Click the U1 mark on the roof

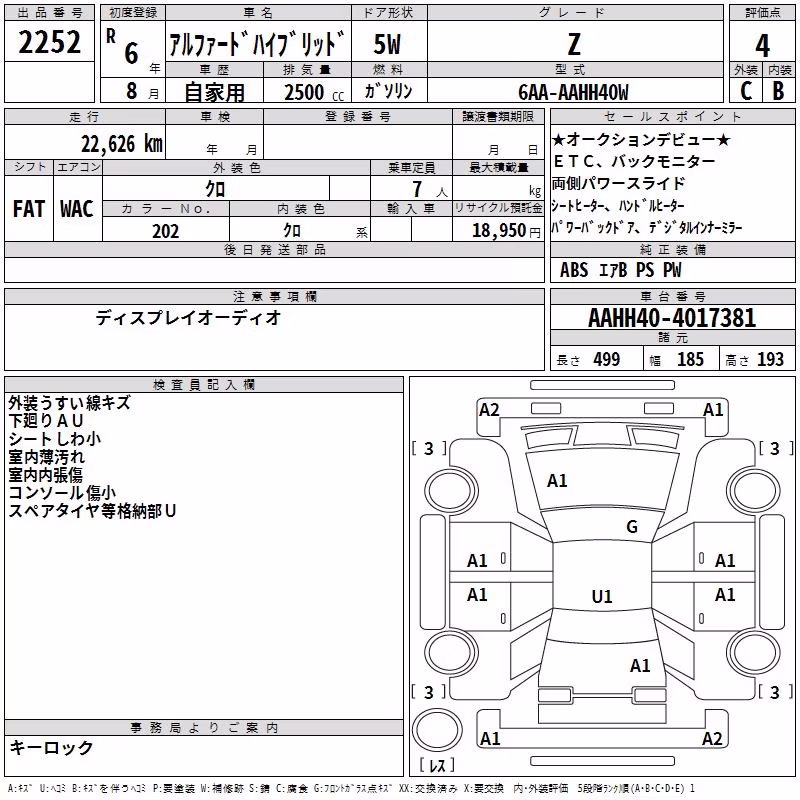pyautogui.click(x=602, y=596)
